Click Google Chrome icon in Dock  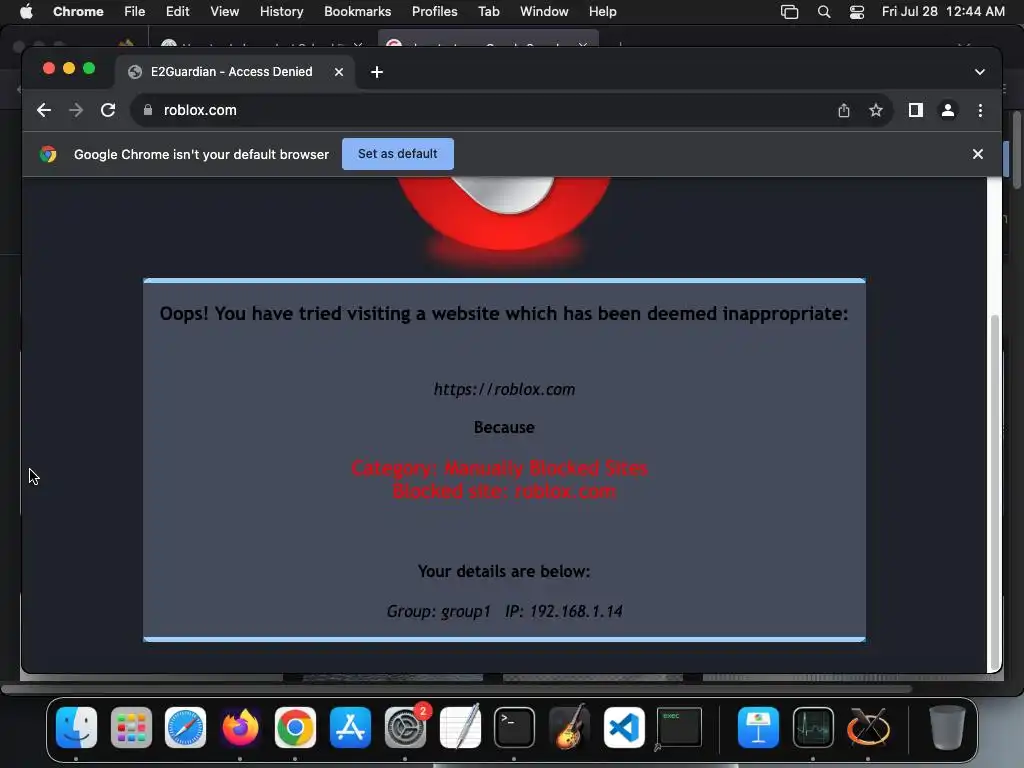(x=295, y=727)
